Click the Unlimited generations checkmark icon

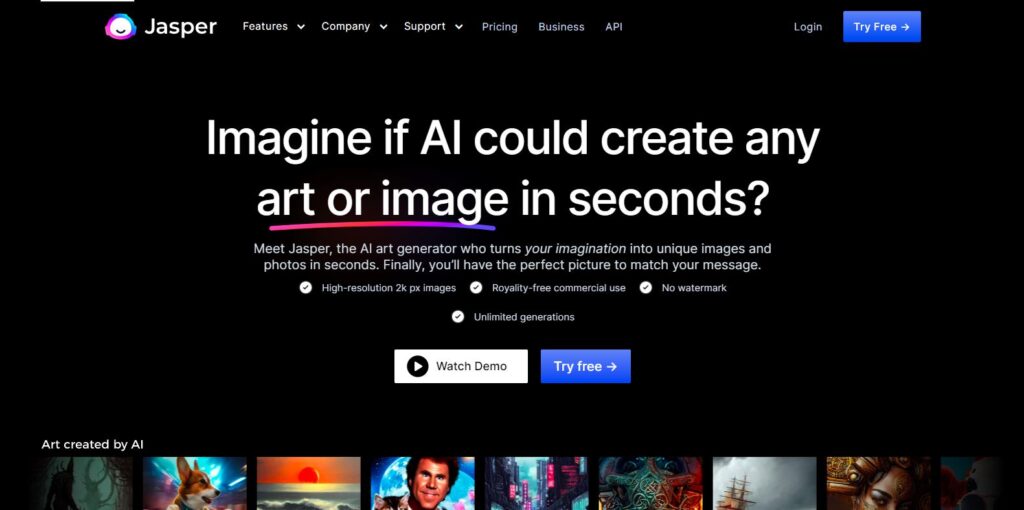458,317
